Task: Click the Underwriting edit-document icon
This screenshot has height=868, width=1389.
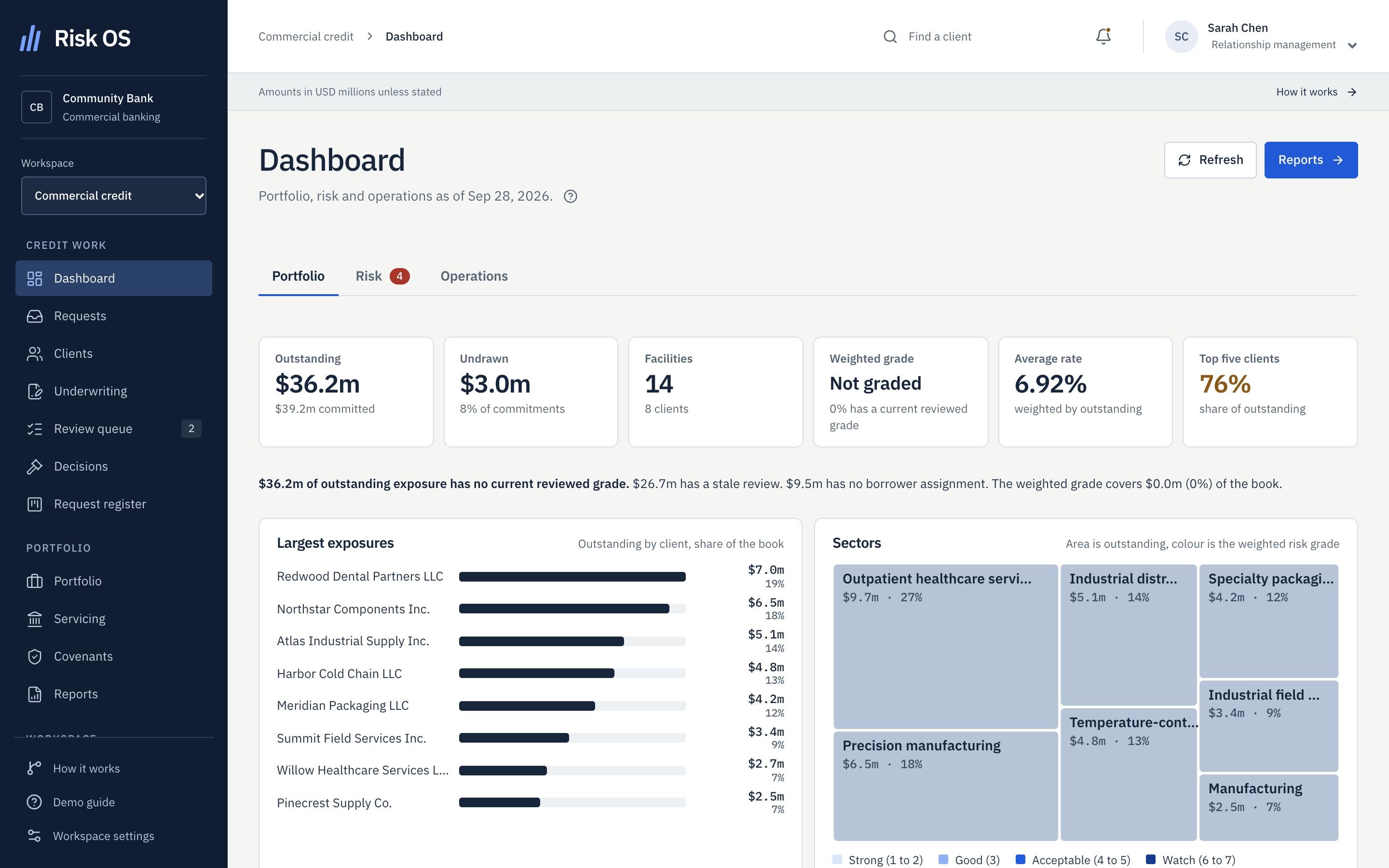Action: [x=35, y=392]
